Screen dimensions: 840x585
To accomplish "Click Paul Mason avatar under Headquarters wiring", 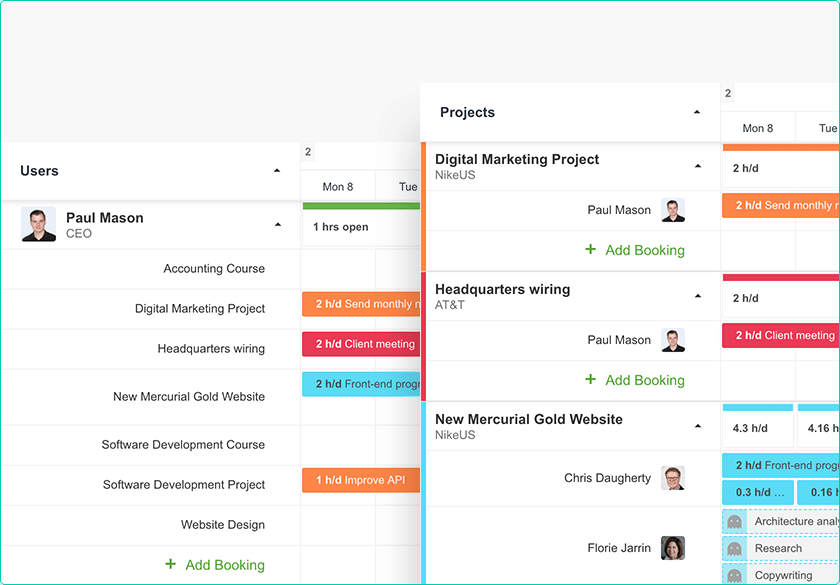I will (x=673, y=340).
